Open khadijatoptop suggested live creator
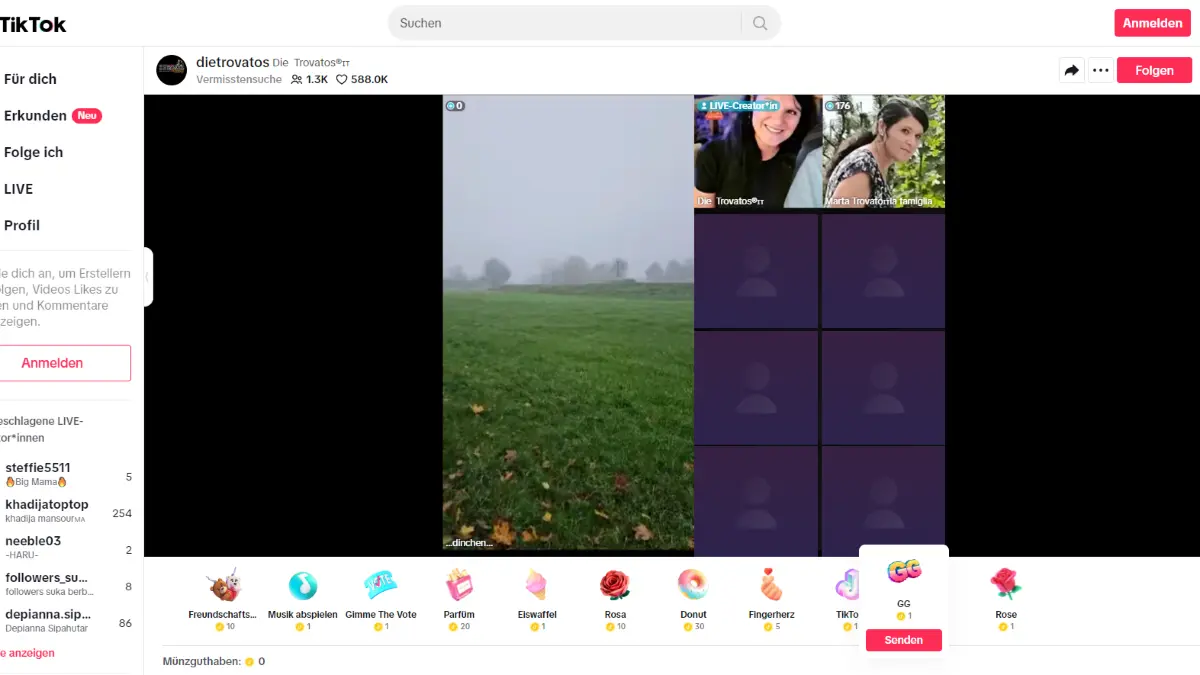The width and height of the screenshot is (1200, 675). tap(47, 505)
